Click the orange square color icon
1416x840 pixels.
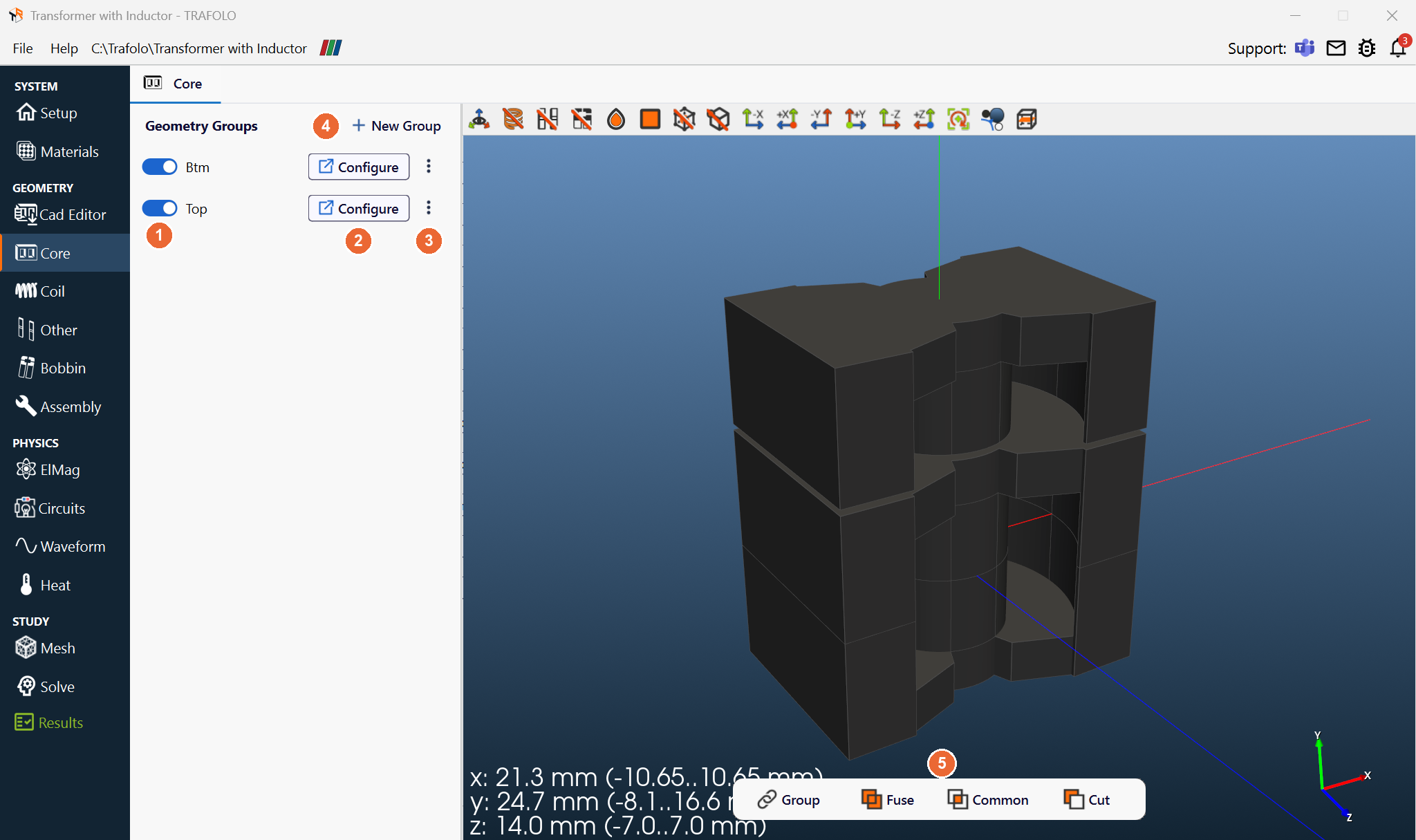[650, 119]
